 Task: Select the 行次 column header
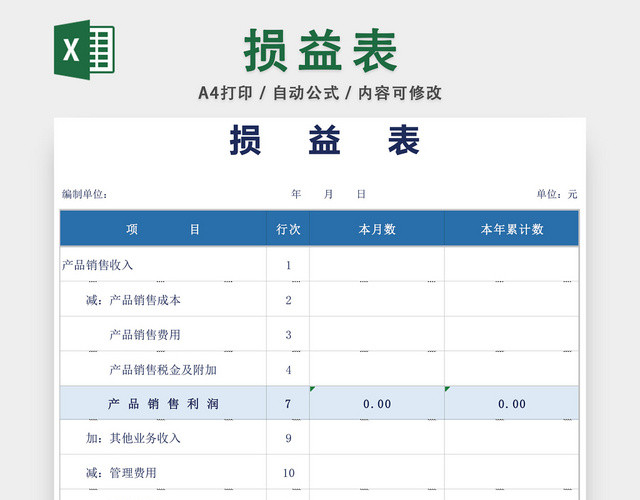(x=288, y=229)
